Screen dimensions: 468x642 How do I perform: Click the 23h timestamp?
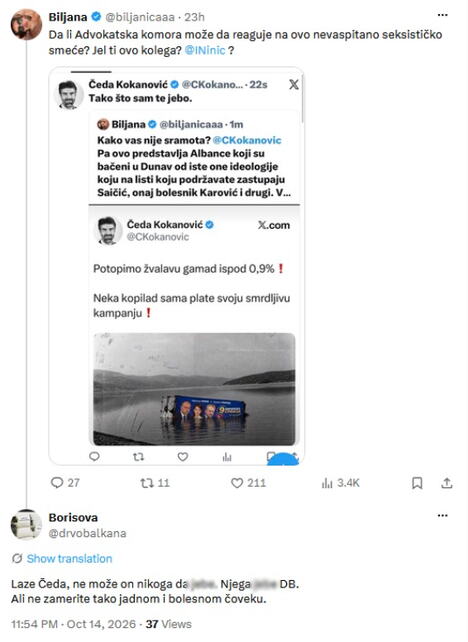194,17
